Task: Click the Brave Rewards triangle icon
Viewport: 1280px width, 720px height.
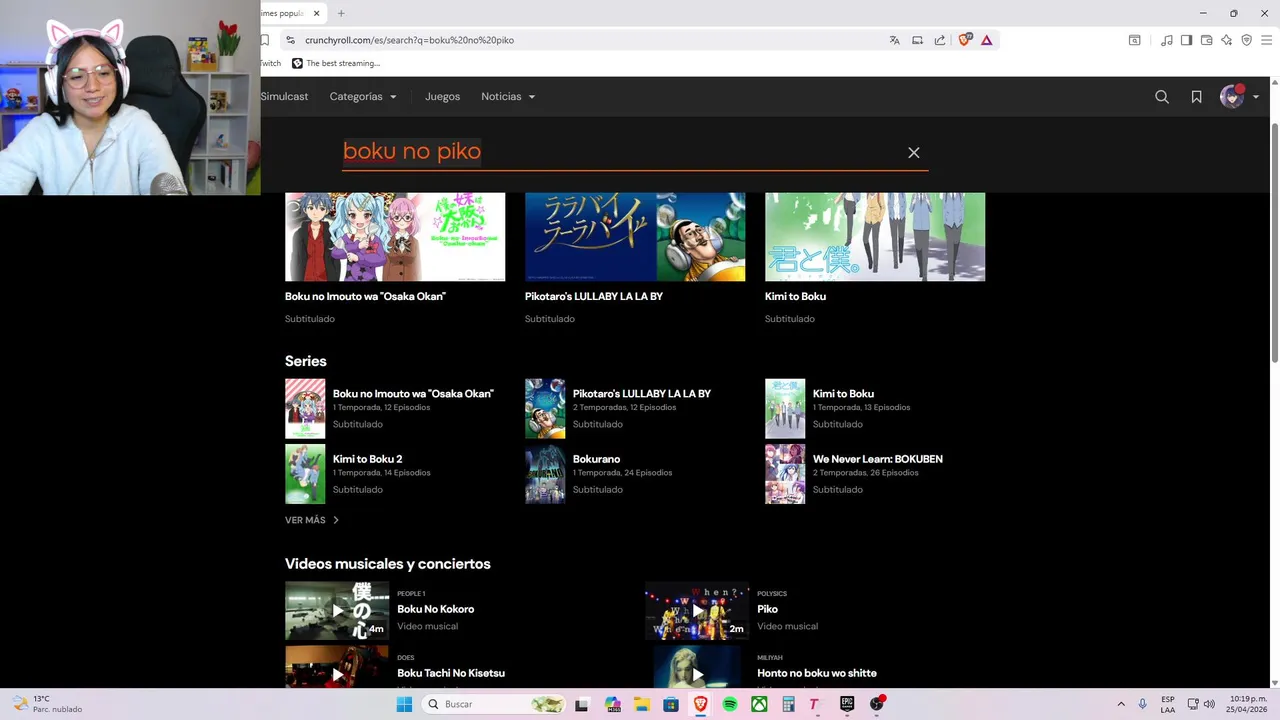Action: [x=986, y=40]
